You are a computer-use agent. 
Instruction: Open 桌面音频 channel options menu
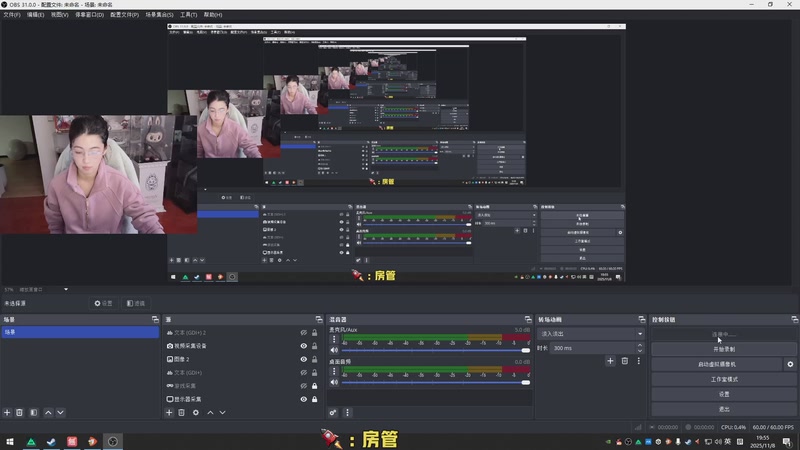pyautogui.click(x=334, y=371)
